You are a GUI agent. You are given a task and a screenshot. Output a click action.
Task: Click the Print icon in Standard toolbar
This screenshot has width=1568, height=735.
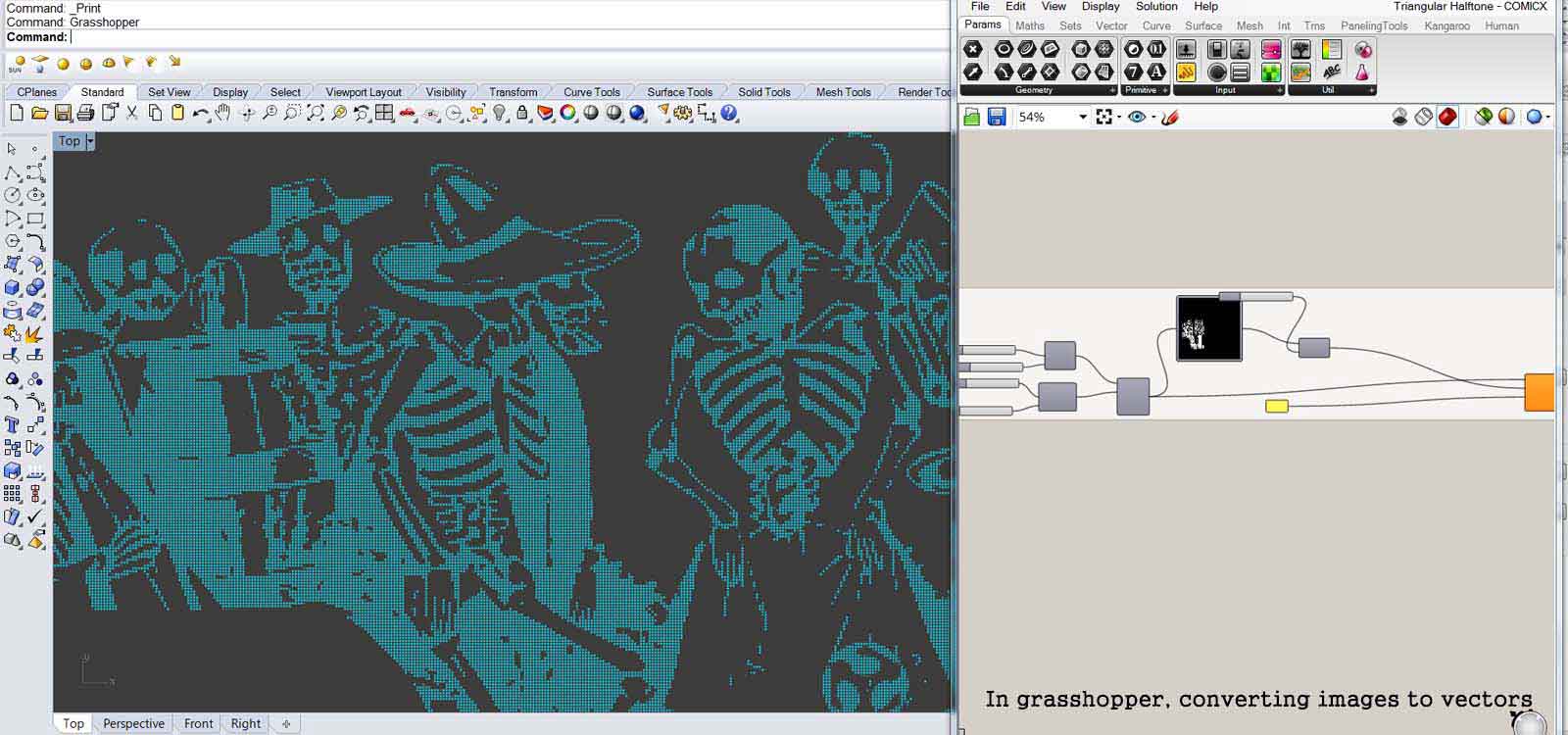pyautogui.click(x=85, y=114)
